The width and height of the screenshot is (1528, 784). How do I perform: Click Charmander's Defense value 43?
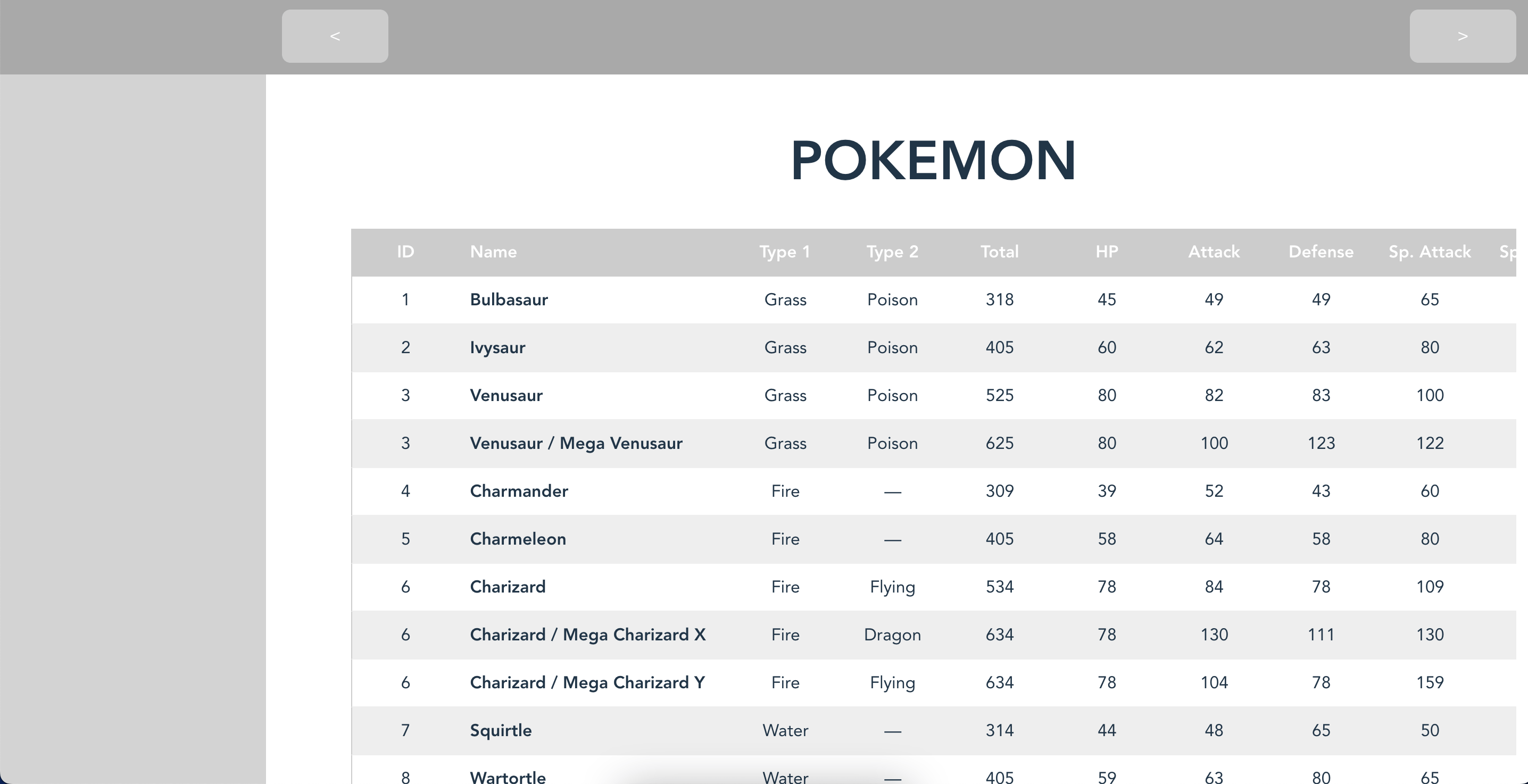(x=1321, y=491)
